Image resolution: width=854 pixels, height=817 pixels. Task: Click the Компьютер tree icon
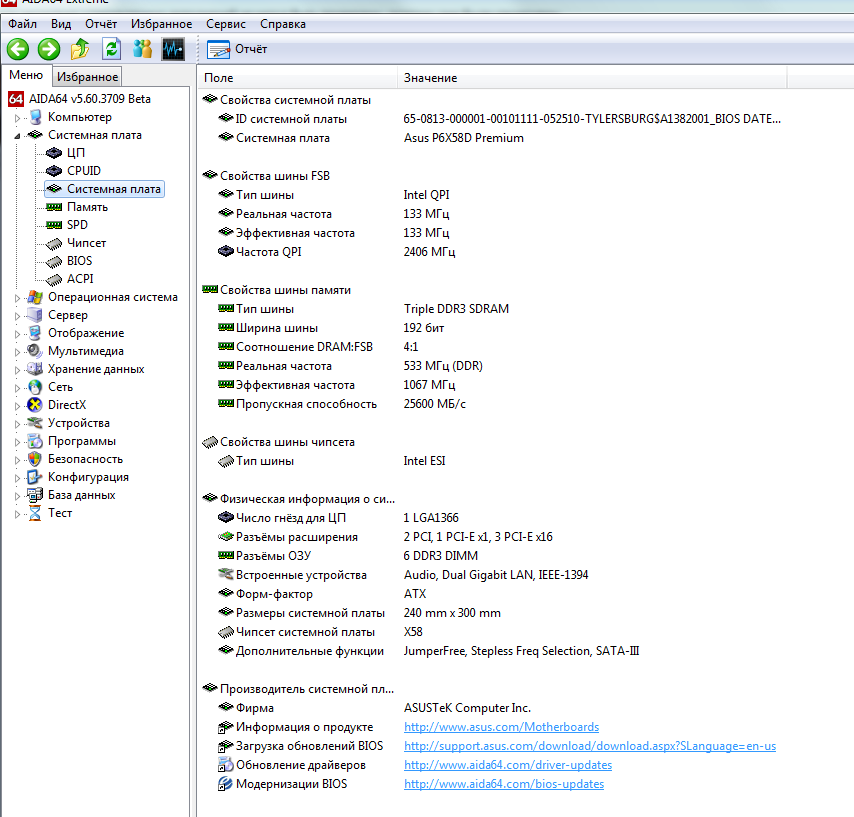(35, 117)
